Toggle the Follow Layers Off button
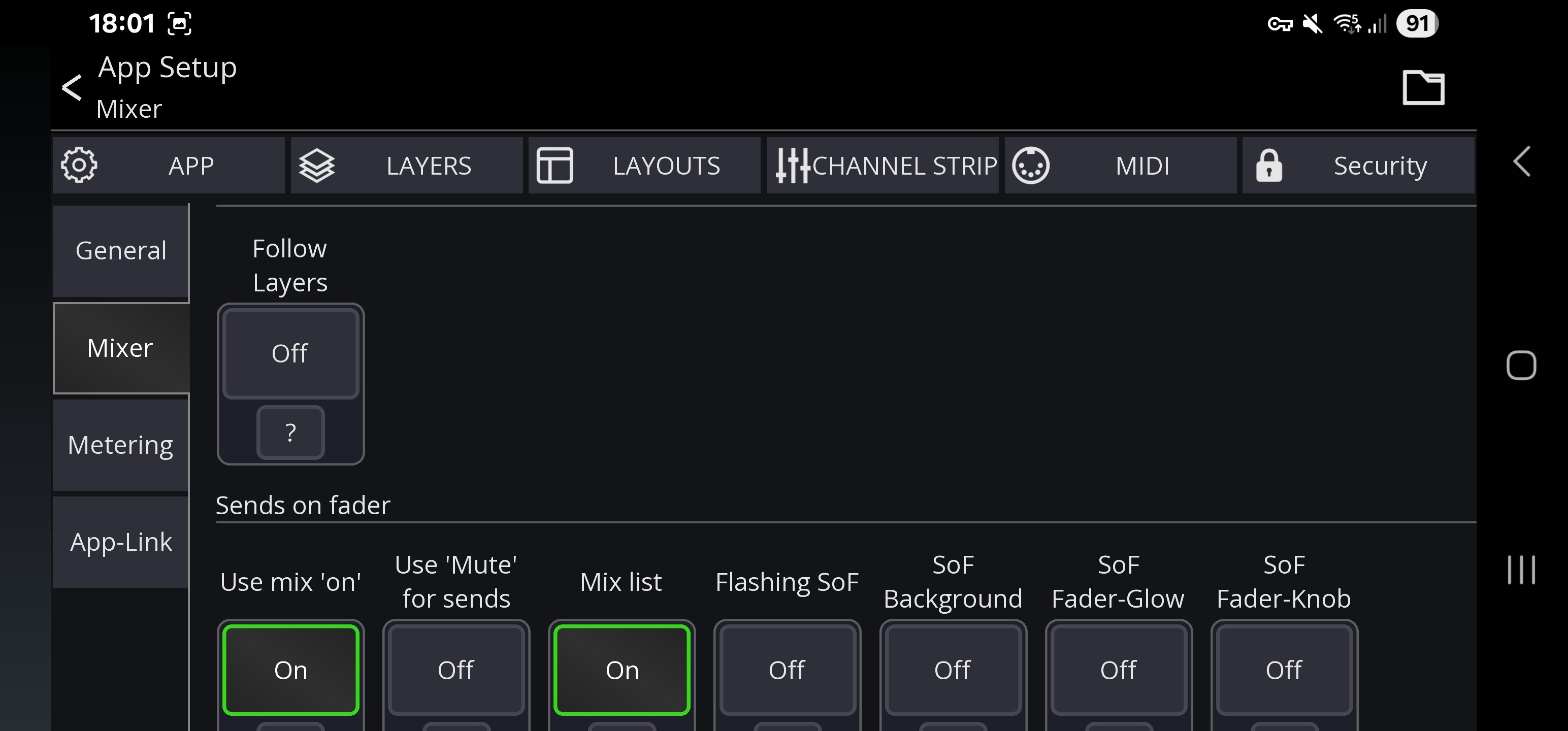This screenshot has height=731, width=1568. point(290,354)
